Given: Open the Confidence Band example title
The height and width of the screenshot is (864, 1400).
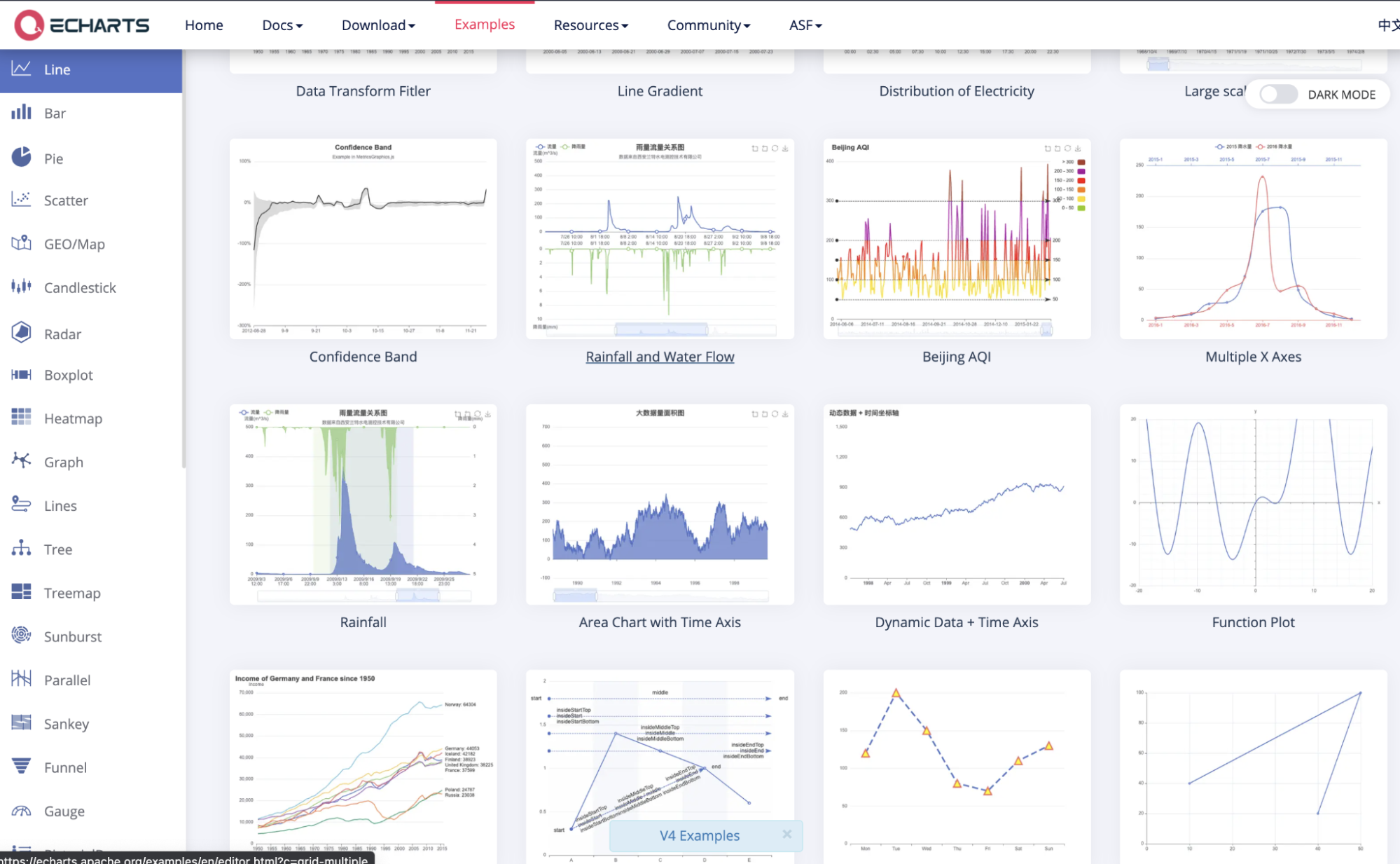Looking at the screenshot, I should tap(363, 357).
